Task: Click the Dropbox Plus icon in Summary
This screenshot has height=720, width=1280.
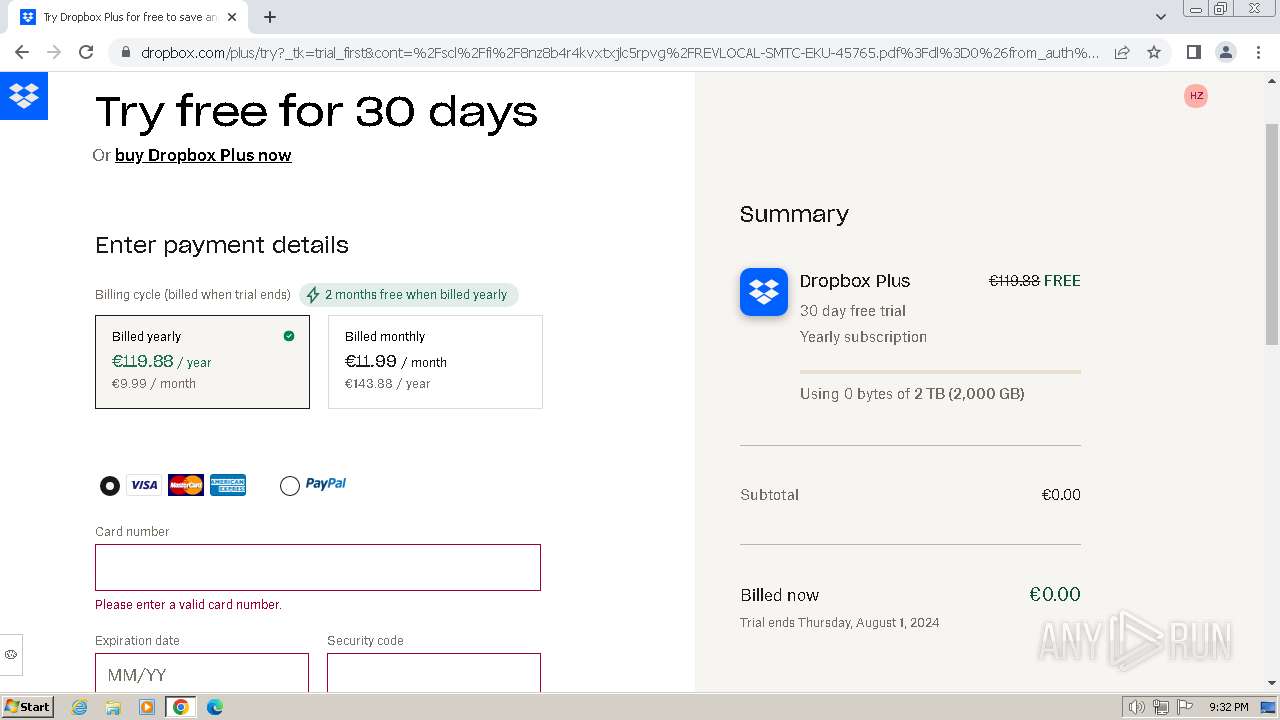Action: pos(764,292)
